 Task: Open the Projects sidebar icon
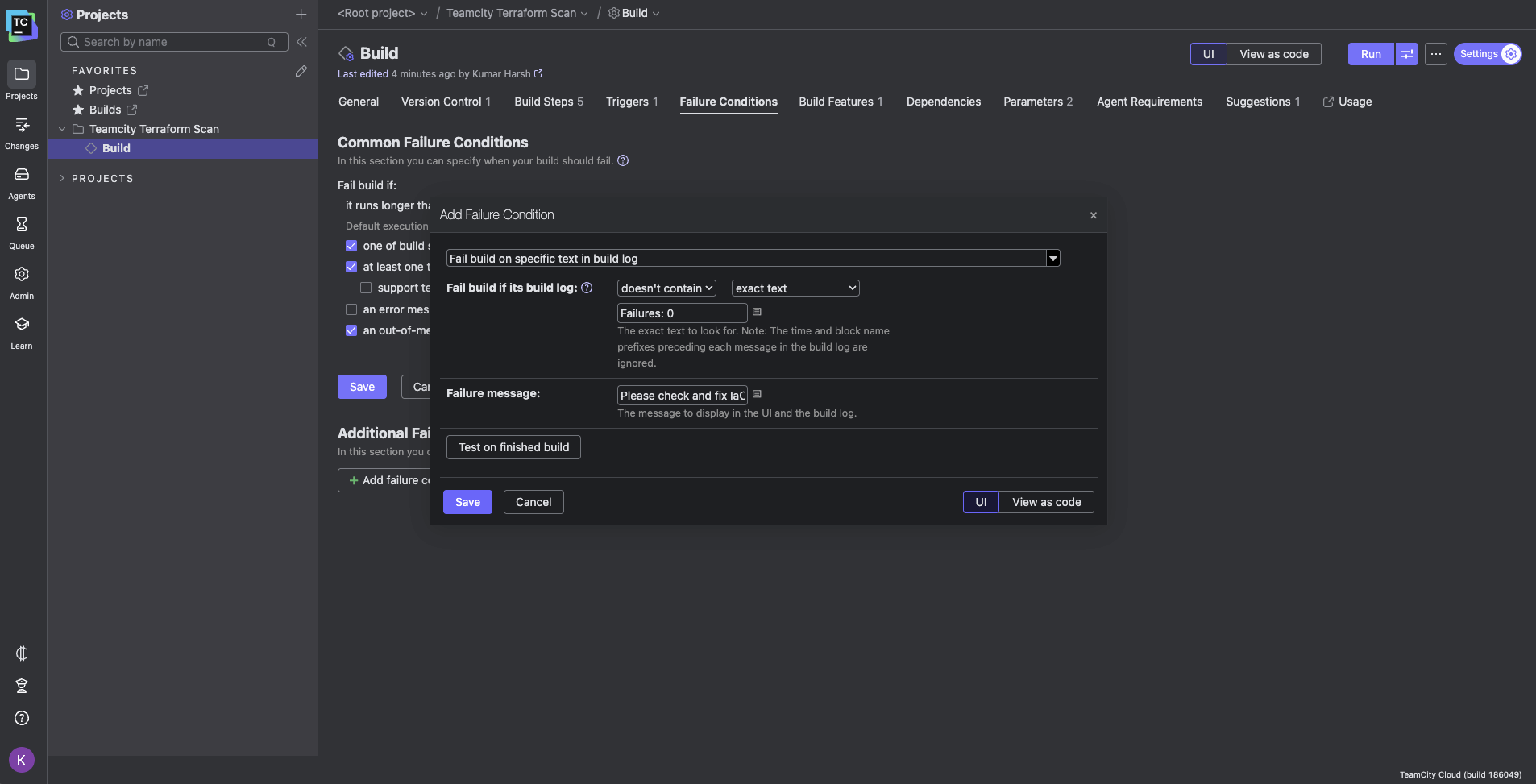pyautogui.click(x=22, y=74)
